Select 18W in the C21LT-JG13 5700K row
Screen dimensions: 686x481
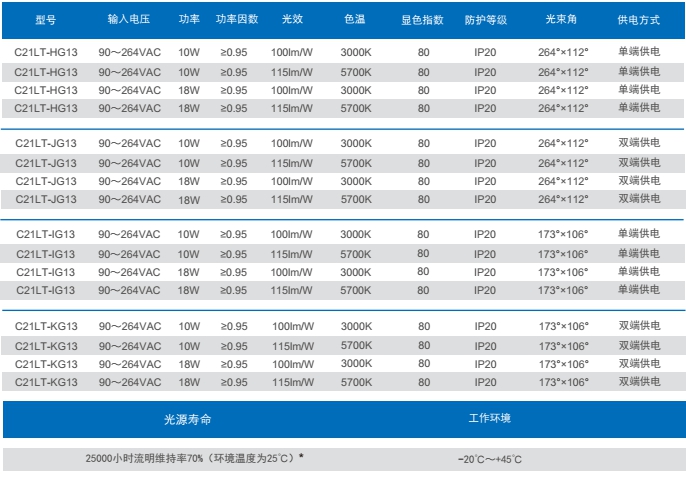click(189, 200)
